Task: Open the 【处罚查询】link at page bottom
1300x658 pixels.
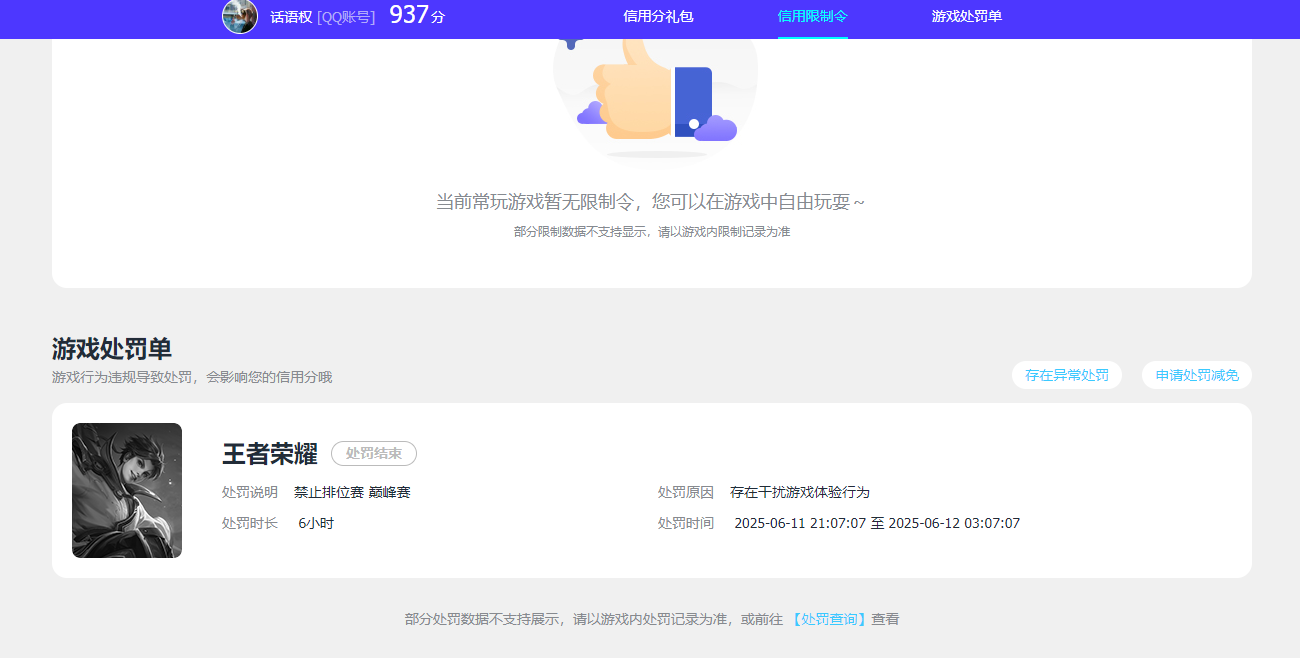Action: (x=829, y=619)
